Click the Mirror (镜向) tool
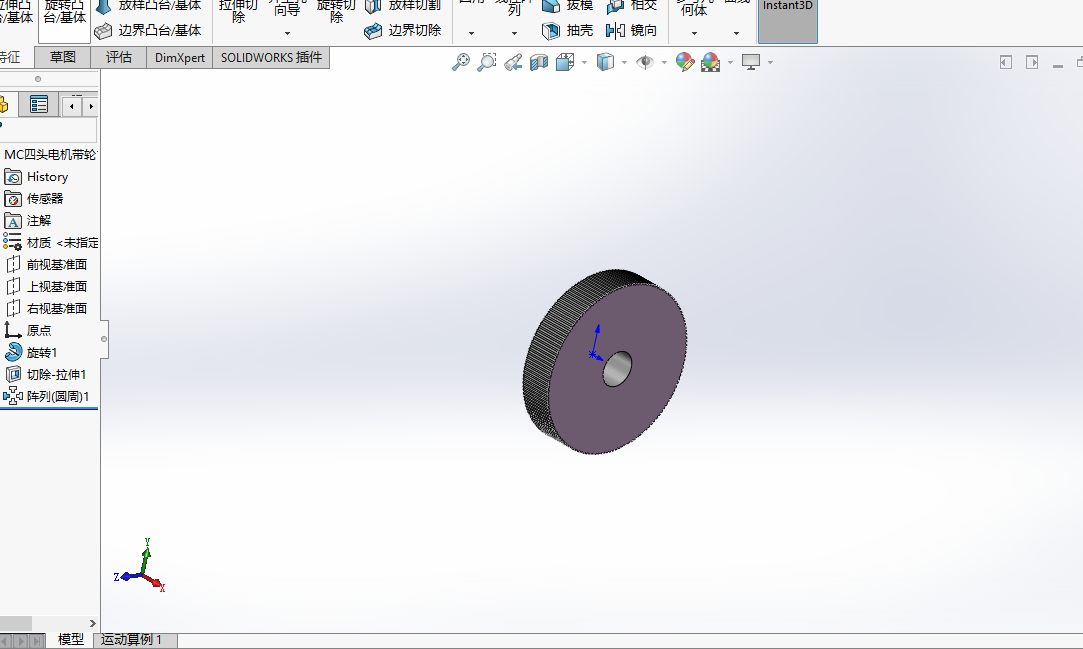 coord(632,30)
